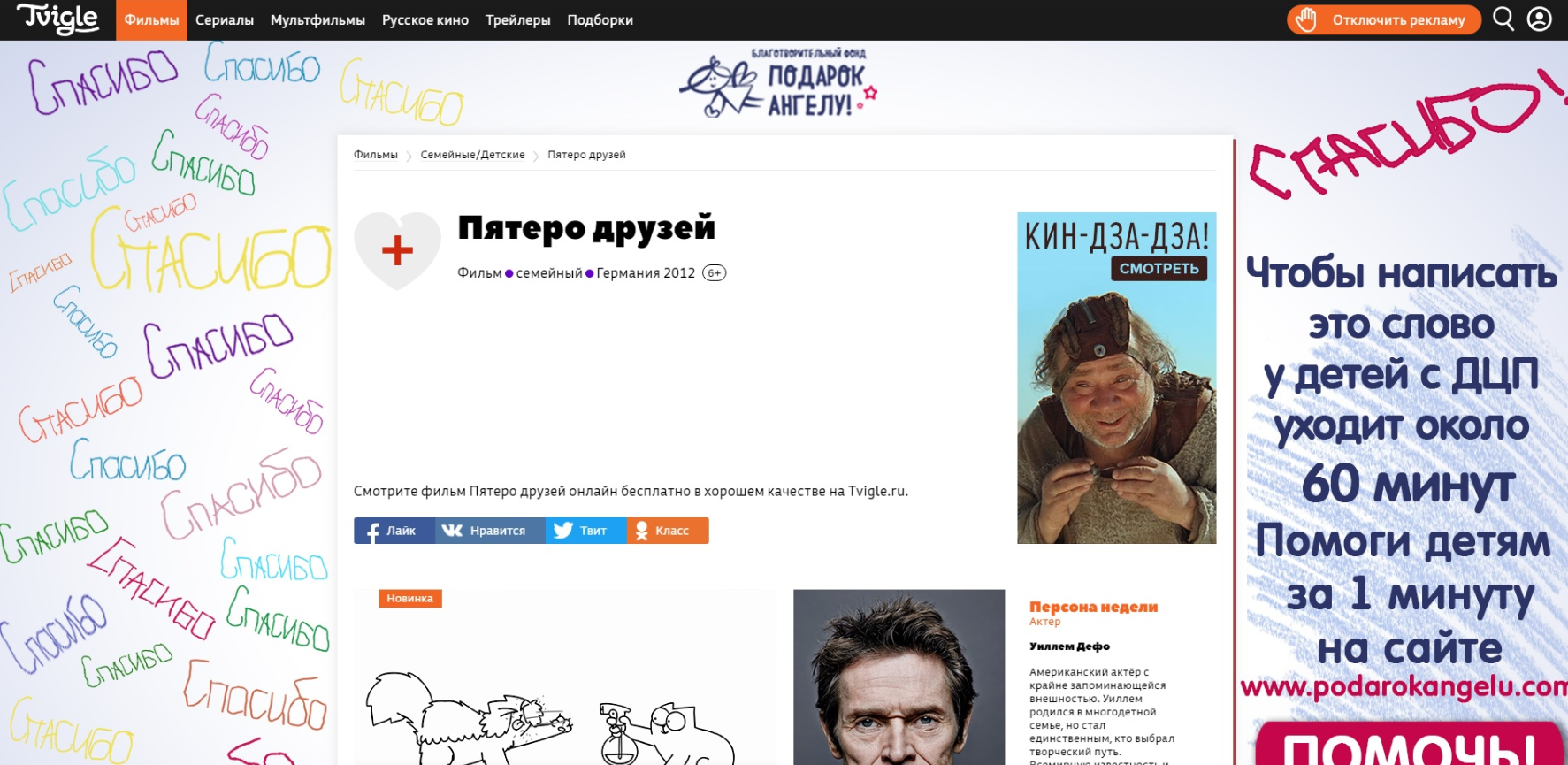Open the Мультфильмы menu item
This screenshot has height=765, width=1568.
pyautogui.click(x=317, y=19)
